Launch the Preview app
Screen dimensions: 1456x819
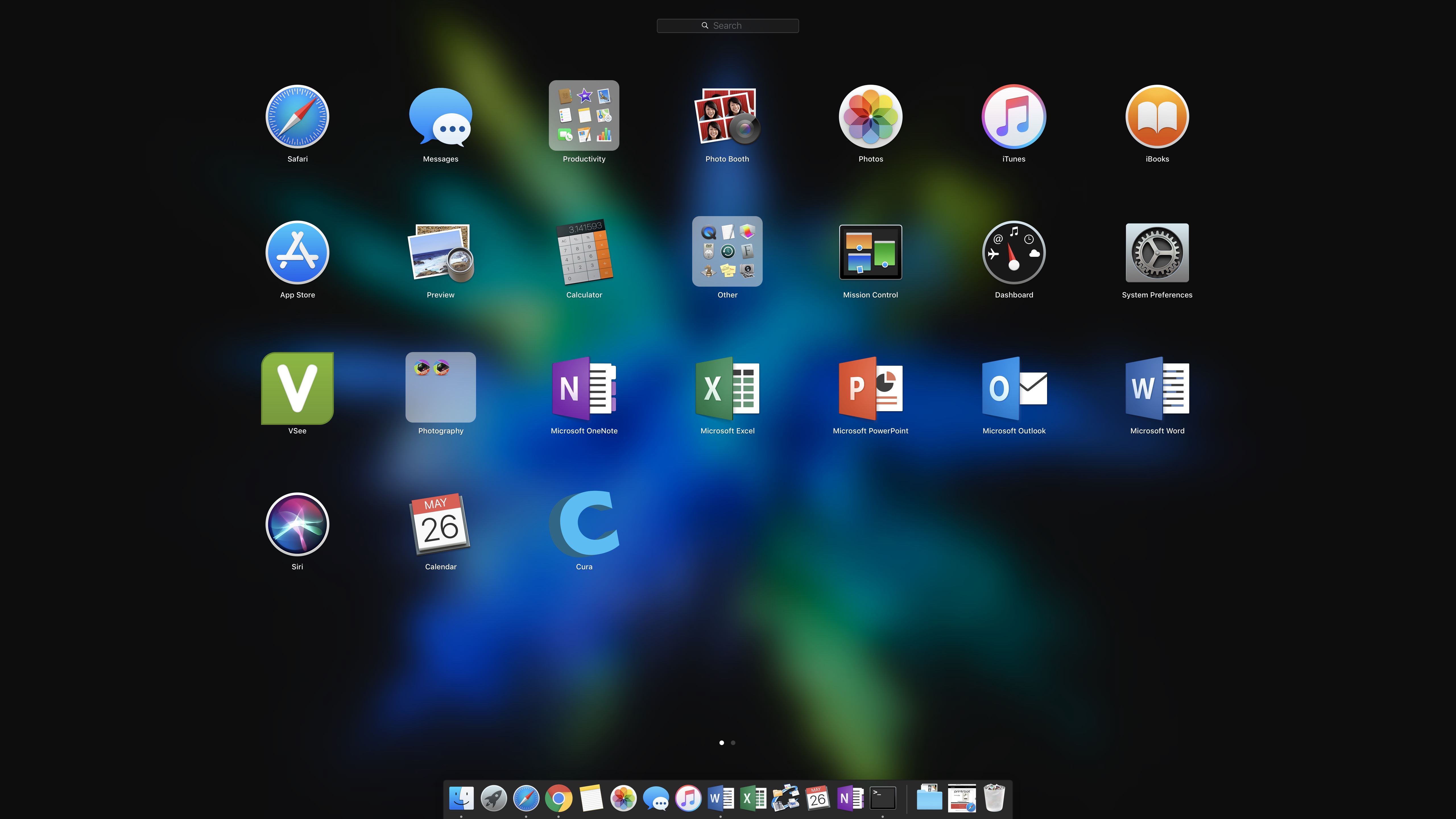(440, 252)
